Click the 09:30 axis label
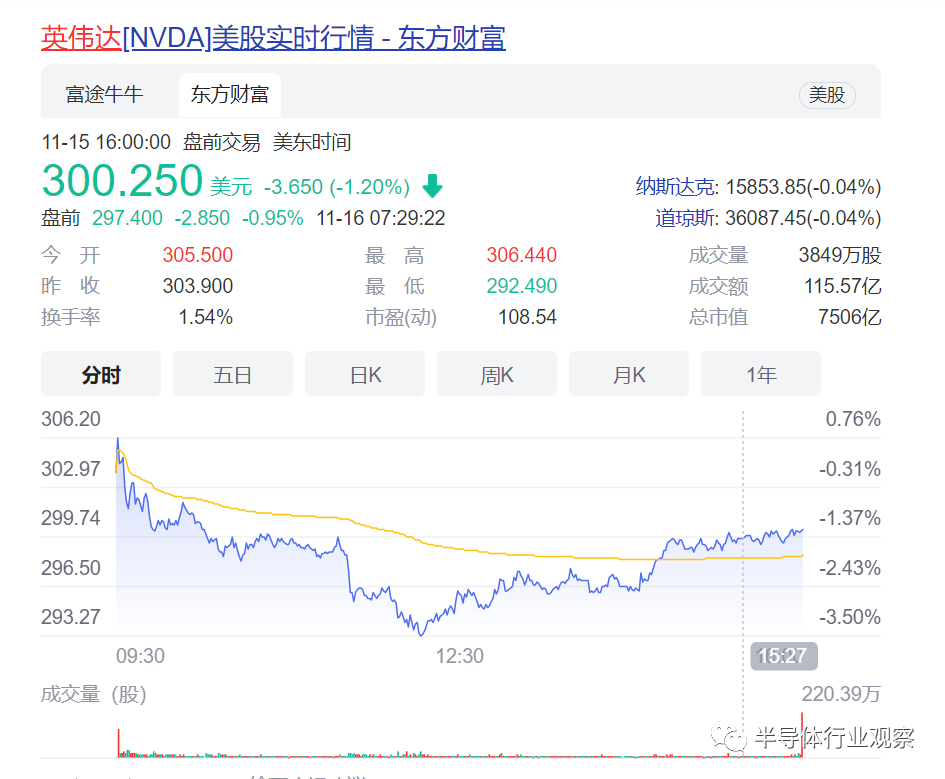Image resolution: width=945 pixels, height=779 pixels. coord(140,655)
